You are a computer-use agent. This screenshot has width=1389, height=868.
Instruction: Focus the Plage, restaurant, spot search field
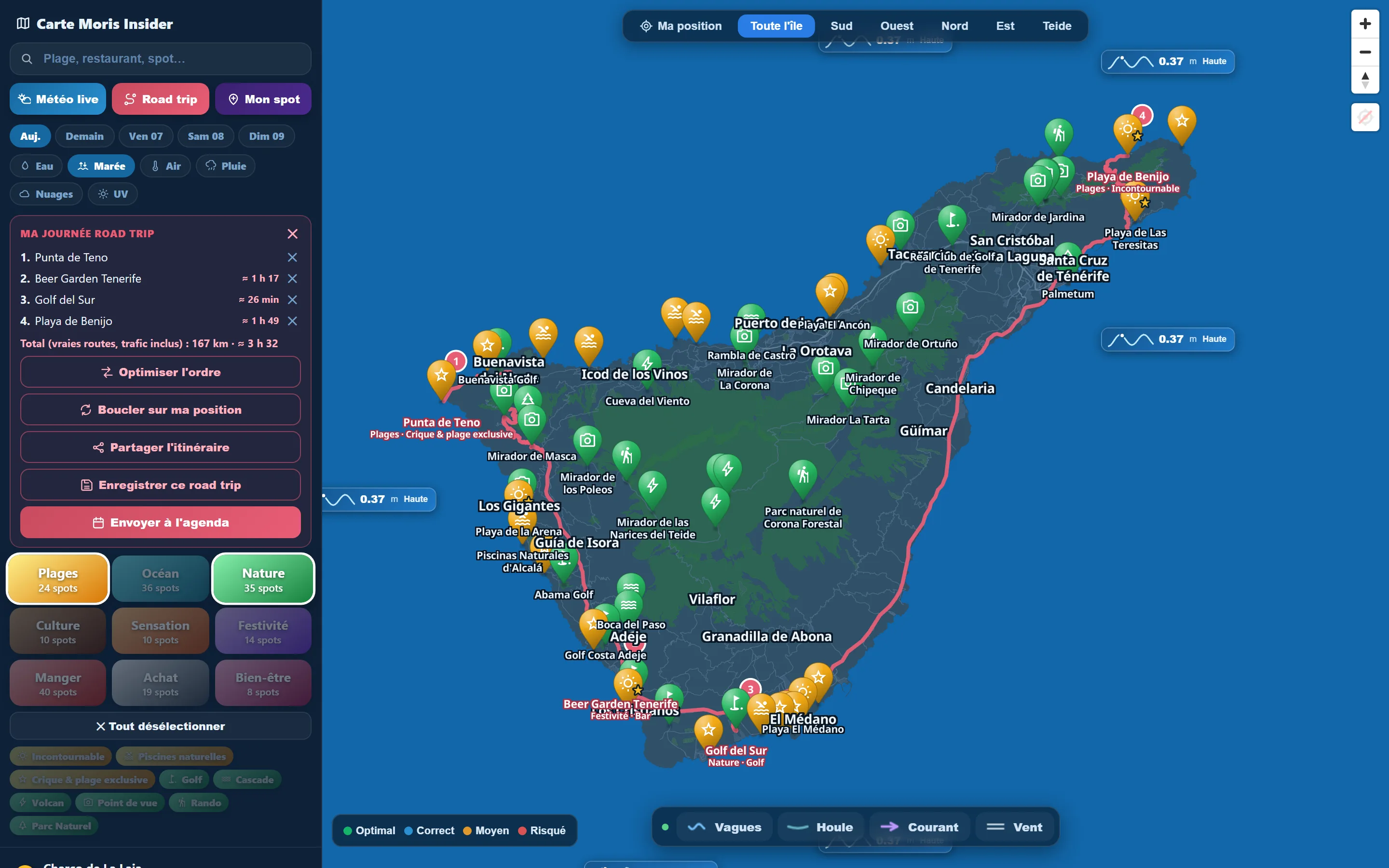160,58
